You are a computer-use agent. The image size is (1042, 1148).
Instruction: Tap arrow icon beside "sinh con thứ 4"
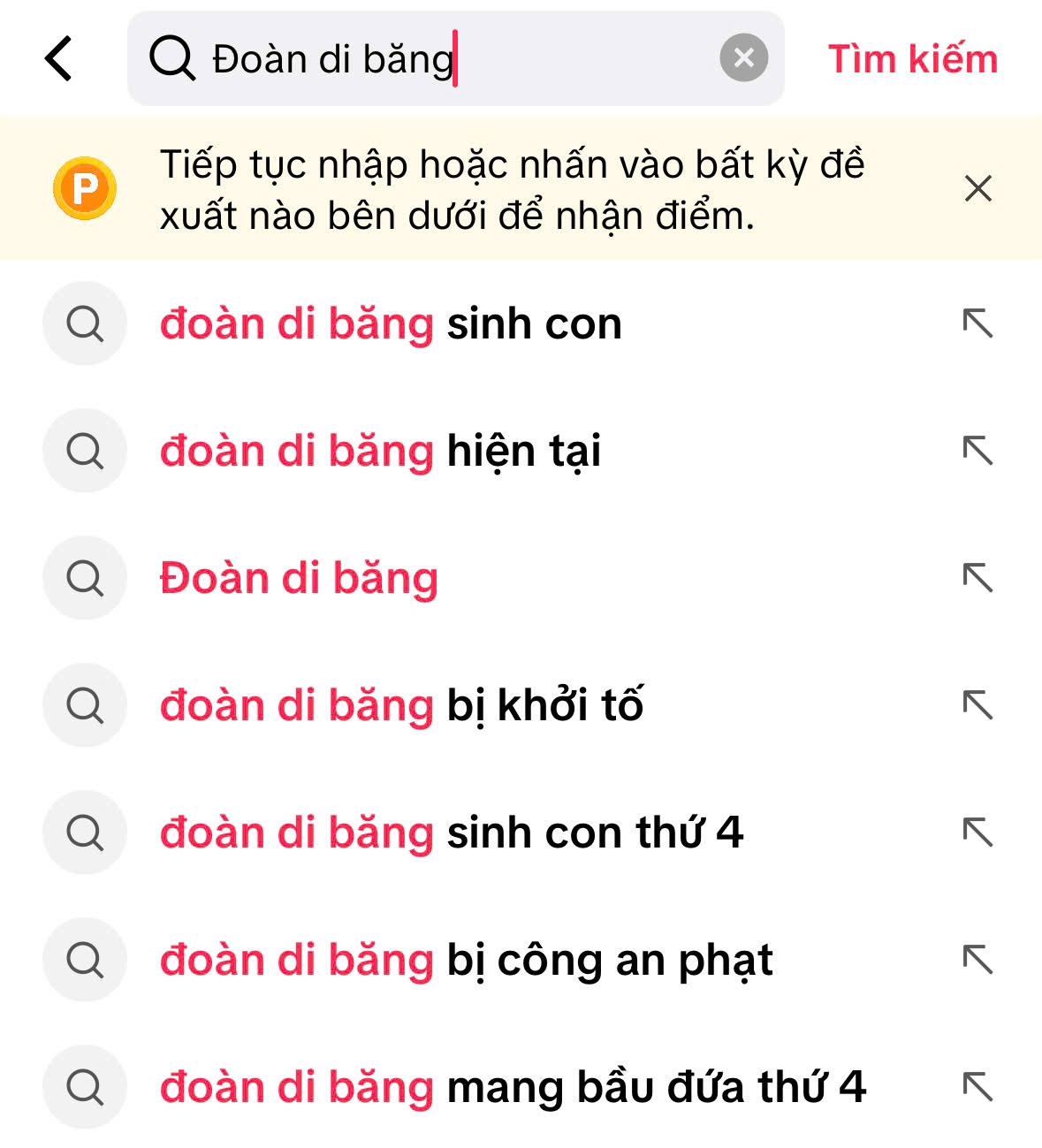(x=977, y=833)
